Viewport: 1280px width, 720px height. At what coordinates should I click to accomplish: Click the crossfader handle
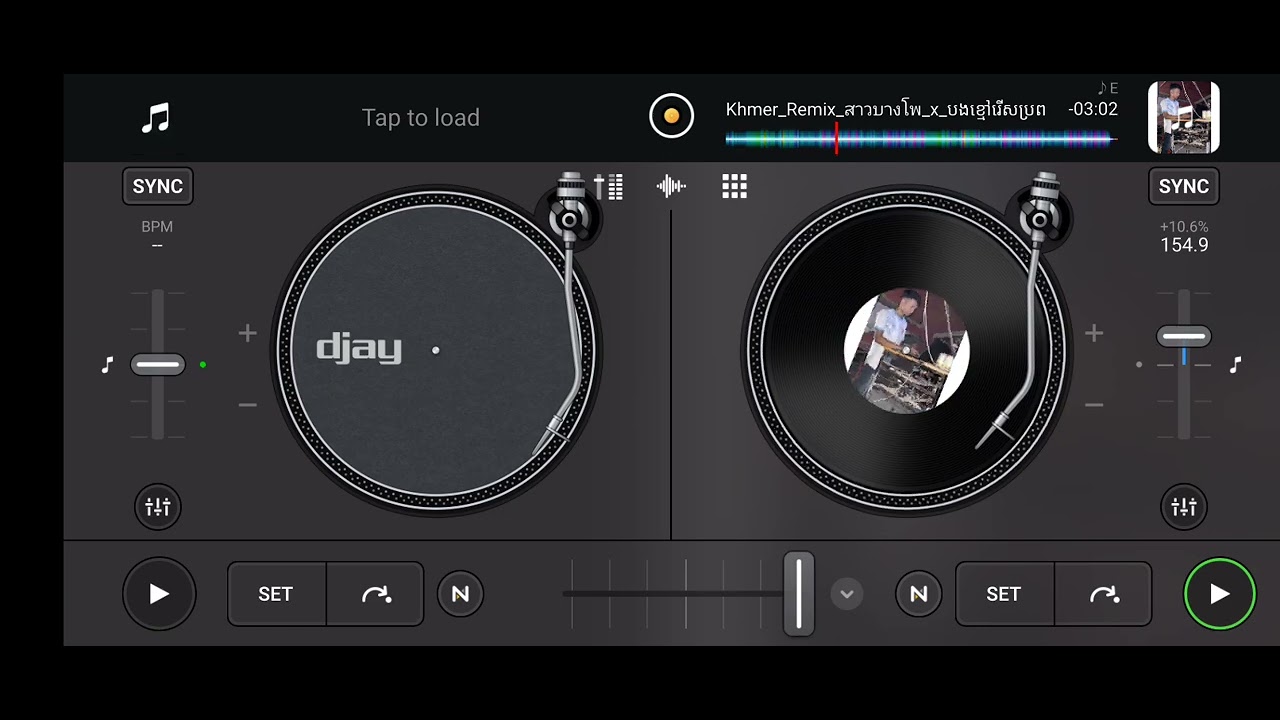pos(798,594)
